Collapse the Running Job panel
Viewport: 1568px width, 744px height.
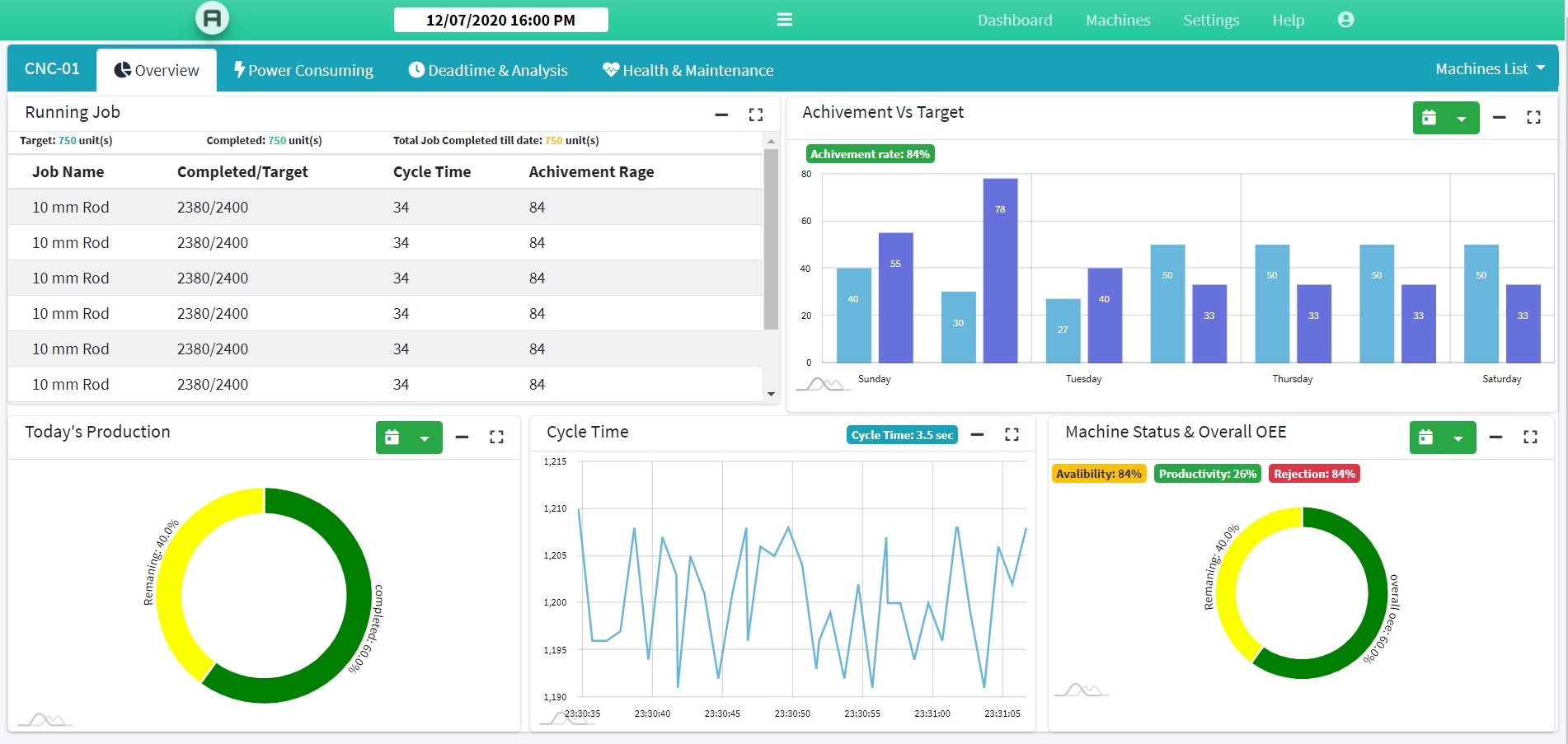tap(721, 115)
